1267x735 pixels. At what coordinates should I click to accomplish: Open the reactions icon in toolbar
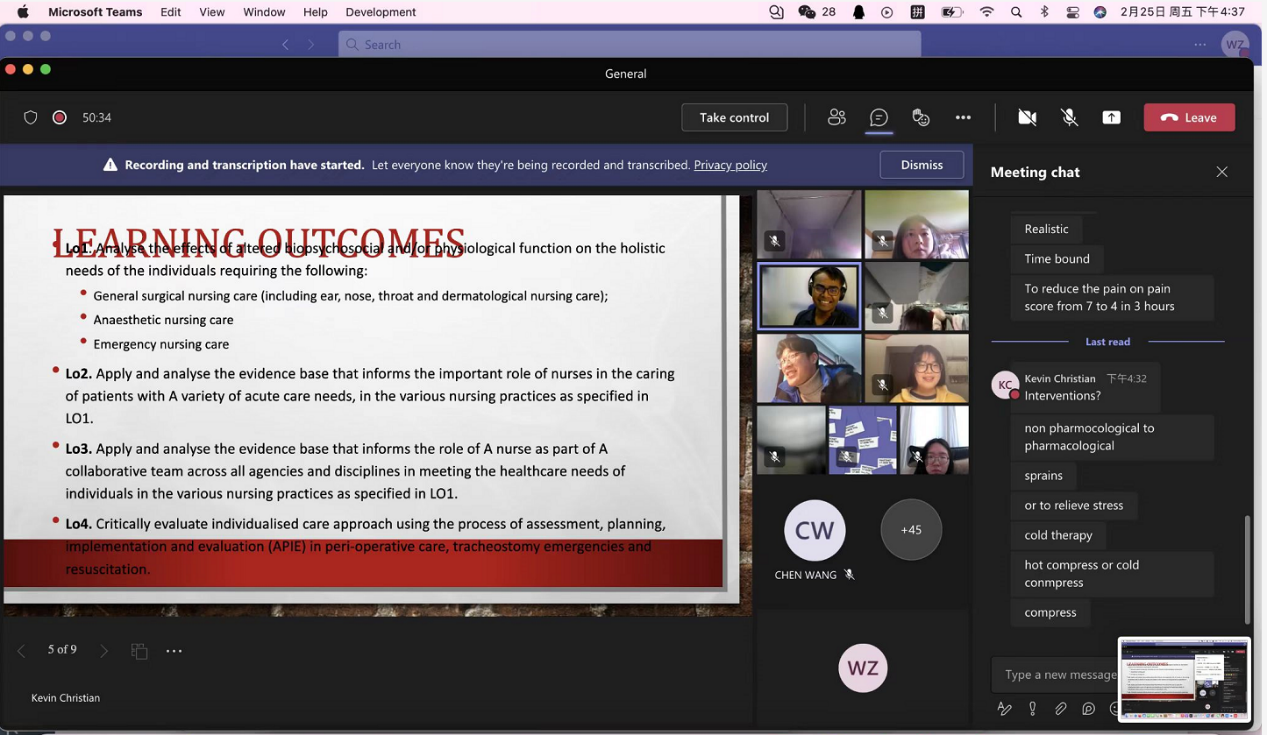pos(921,117)
